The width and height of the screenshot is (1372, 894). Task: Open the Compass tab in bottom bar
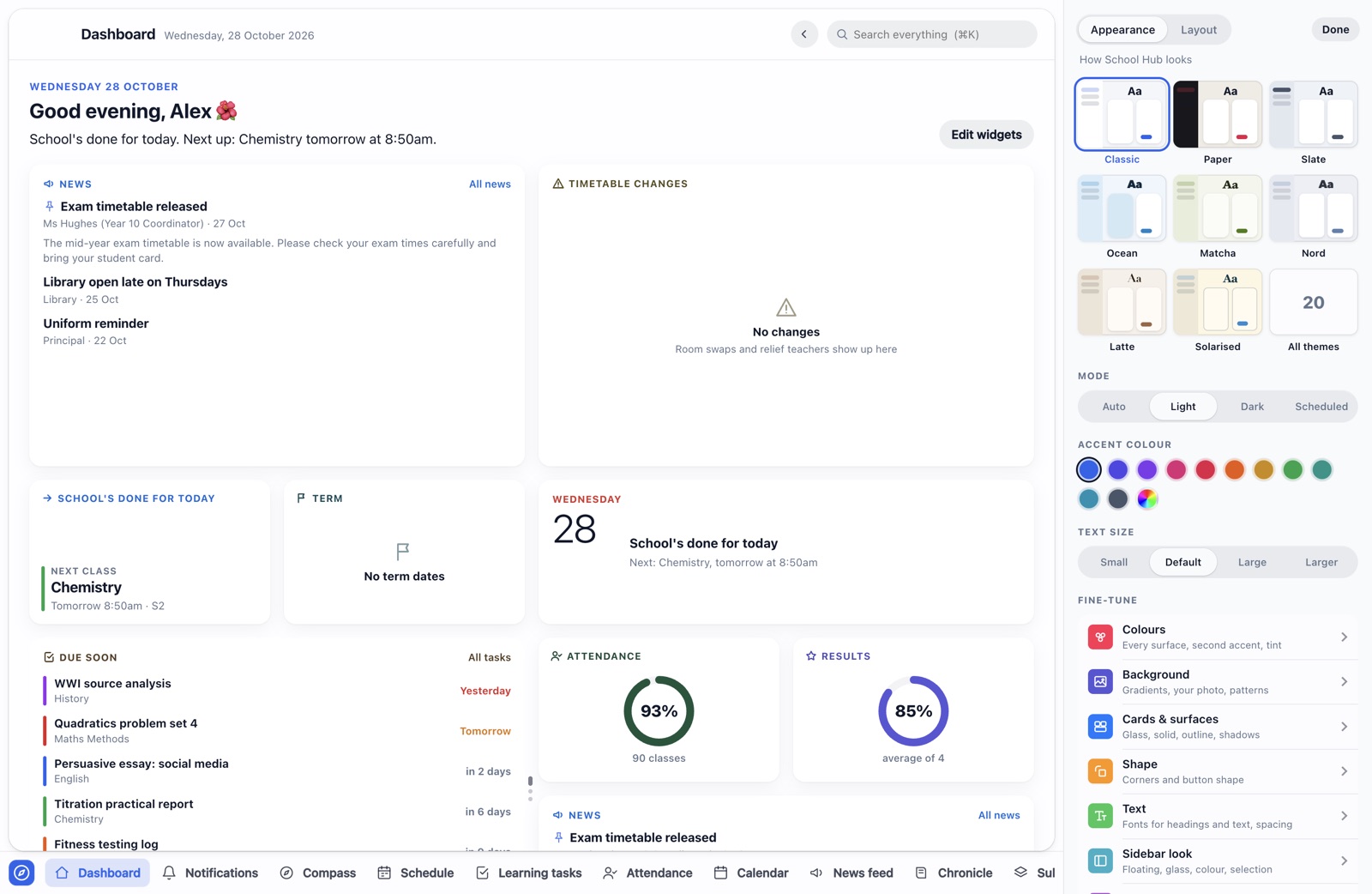[317, 873]
